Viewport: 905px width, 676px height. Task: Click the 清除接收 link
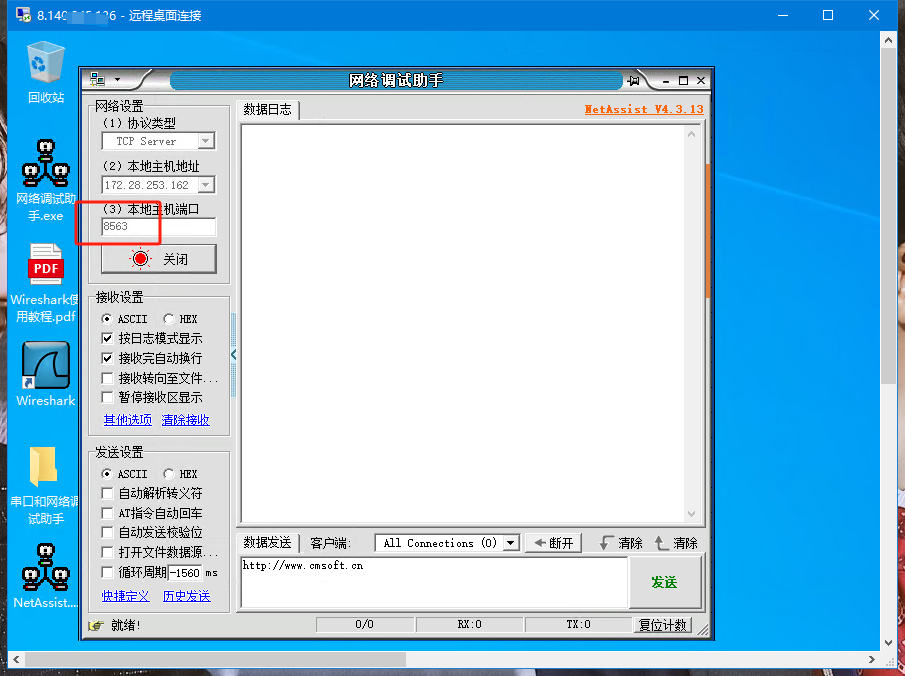point(186,420)
